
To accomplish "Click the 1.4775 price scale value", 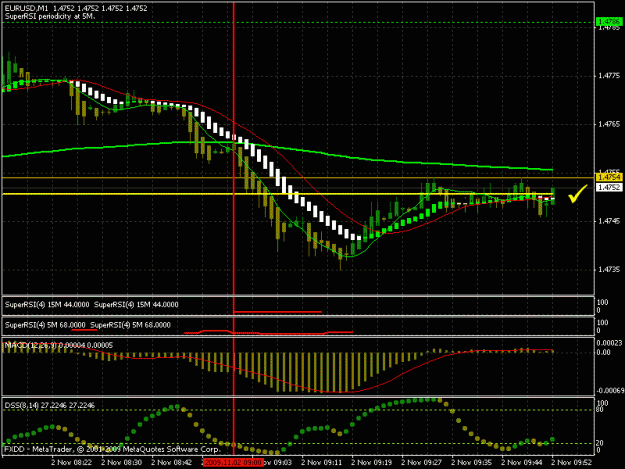I will coord(609,76).
